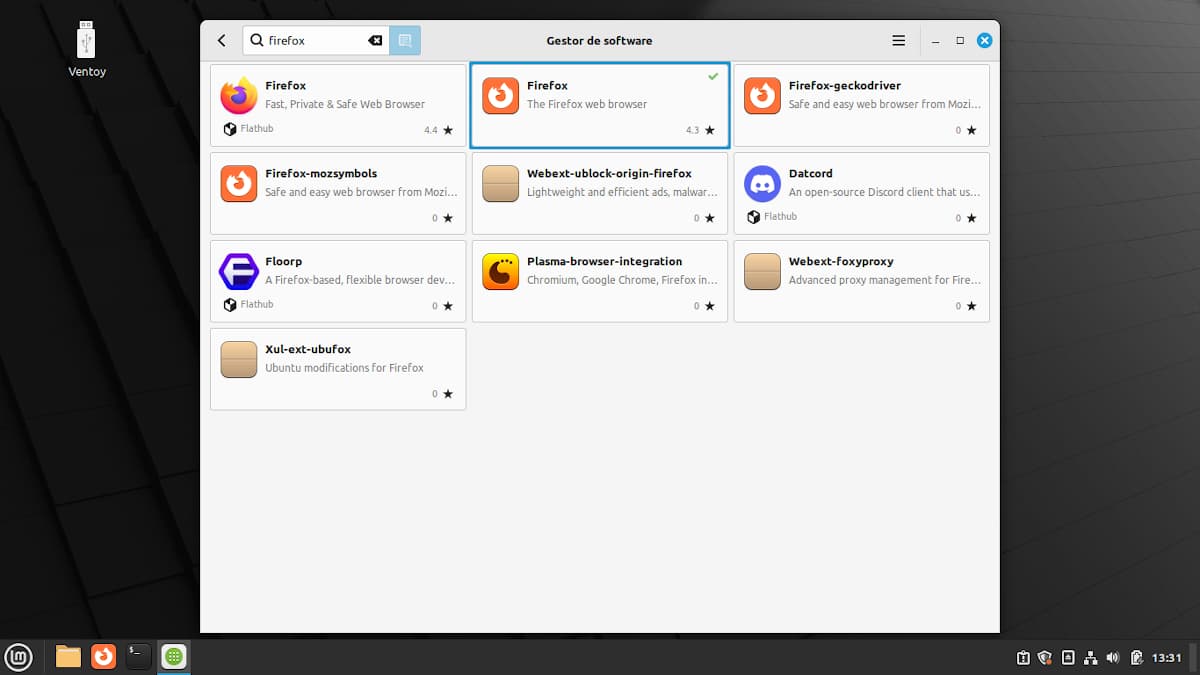Viewport: 1200px width, 675px height.
Task: Select the Firefox-geckodriver package icon
Action: (762, 96)
